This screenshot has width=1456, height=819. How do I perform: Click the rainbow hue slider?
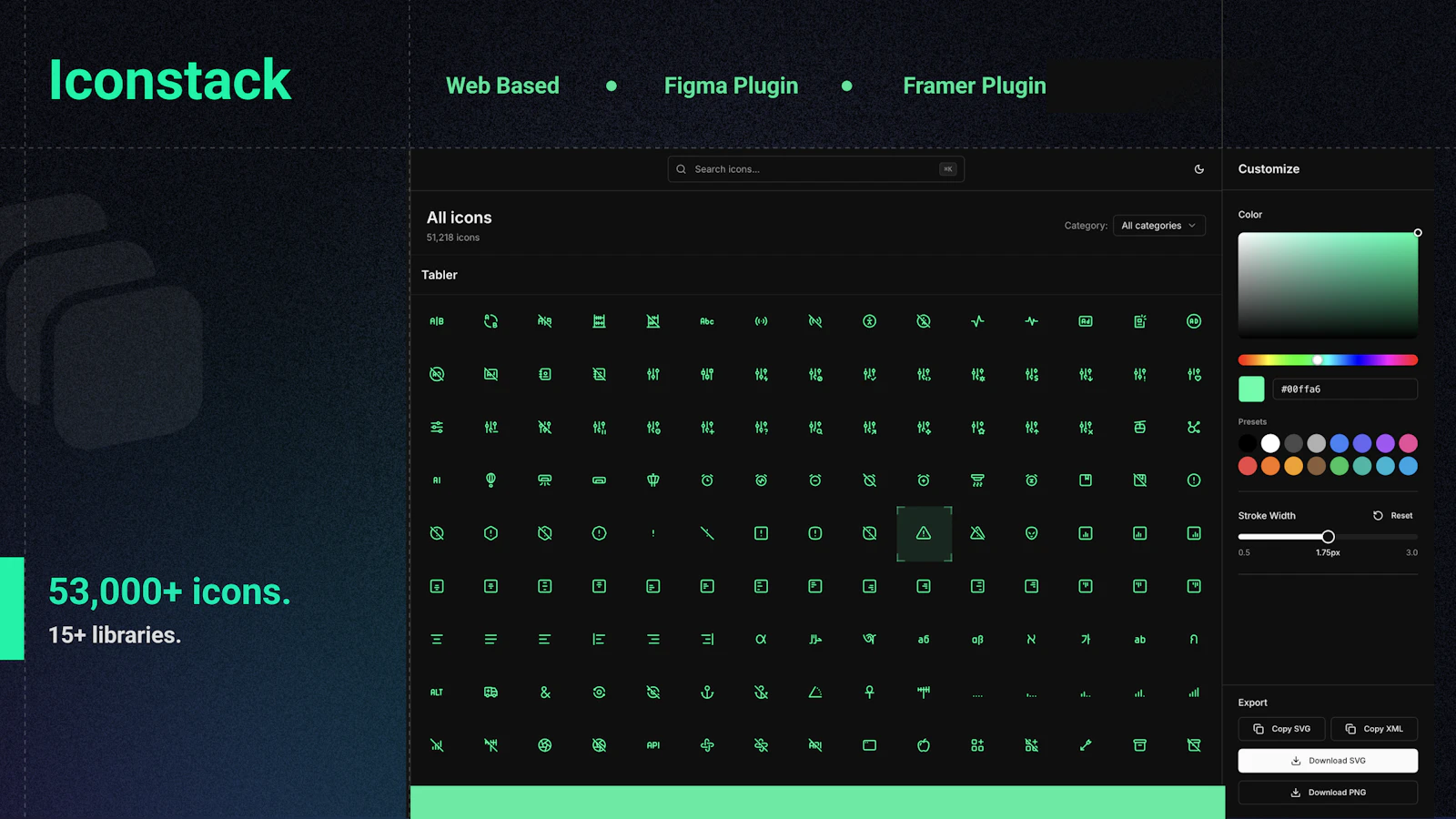[x=1328, y=360]
